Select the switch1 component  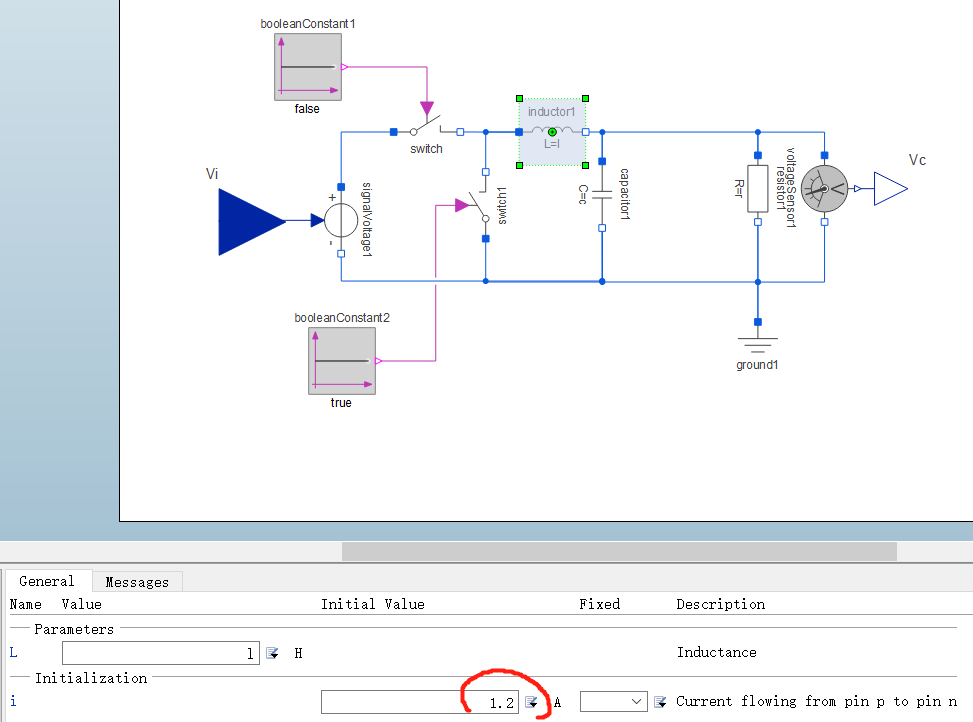pos(482,206)
